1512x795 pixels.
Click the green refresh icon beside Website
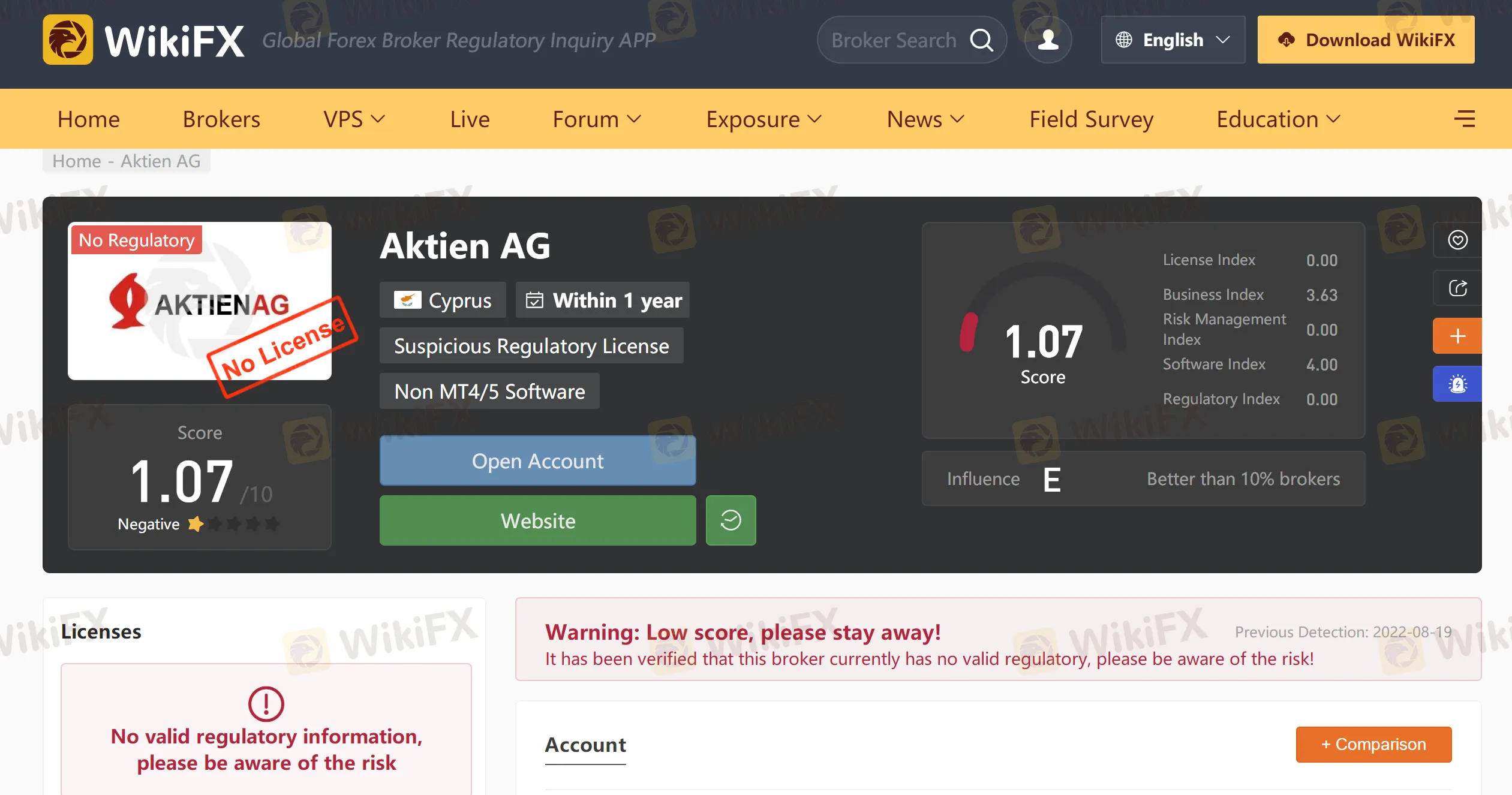(x=731, y=520)
